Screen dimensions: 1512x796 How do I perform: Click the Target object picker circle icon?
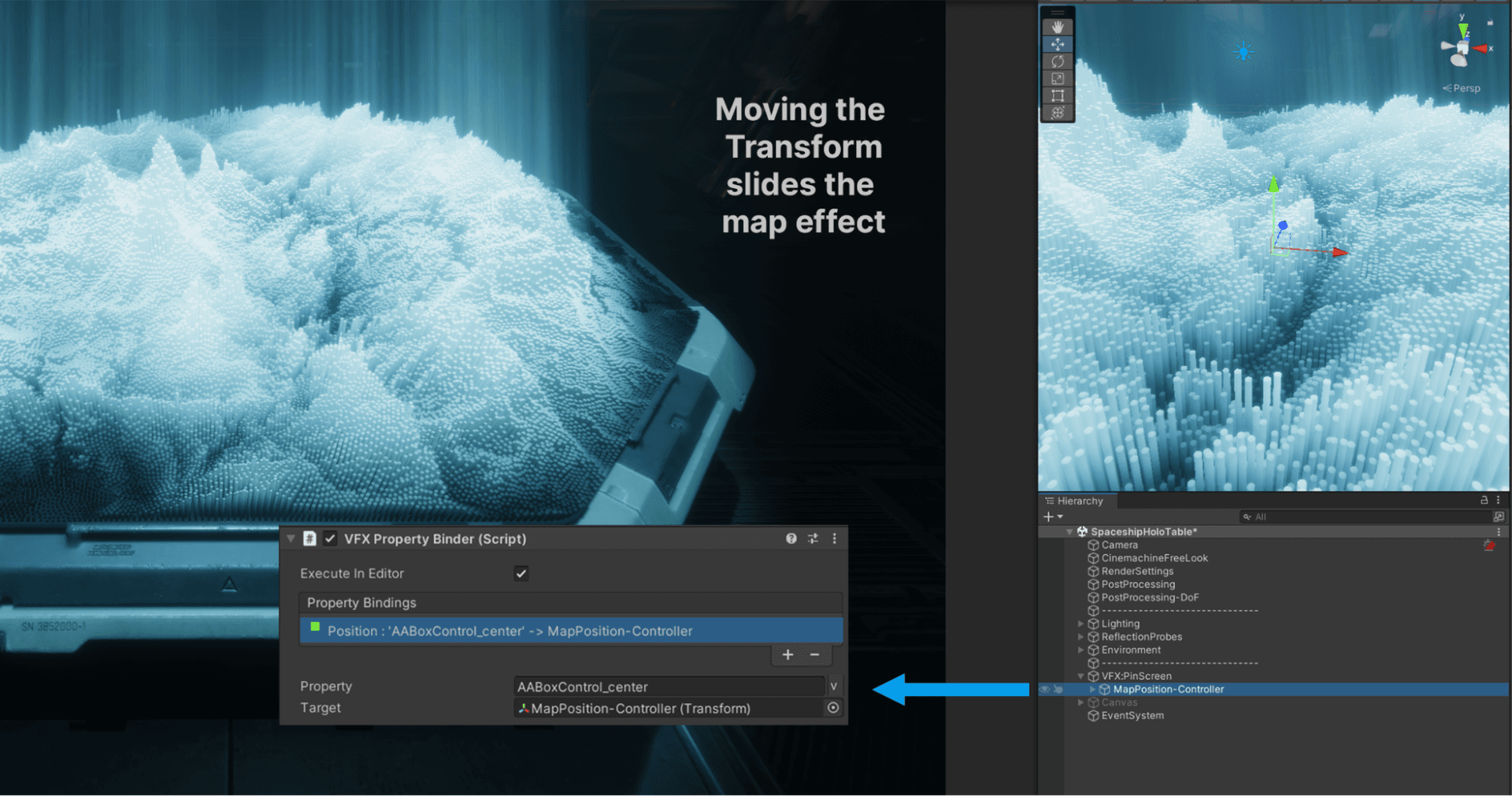pyautogui.click(x=833, y=708)
